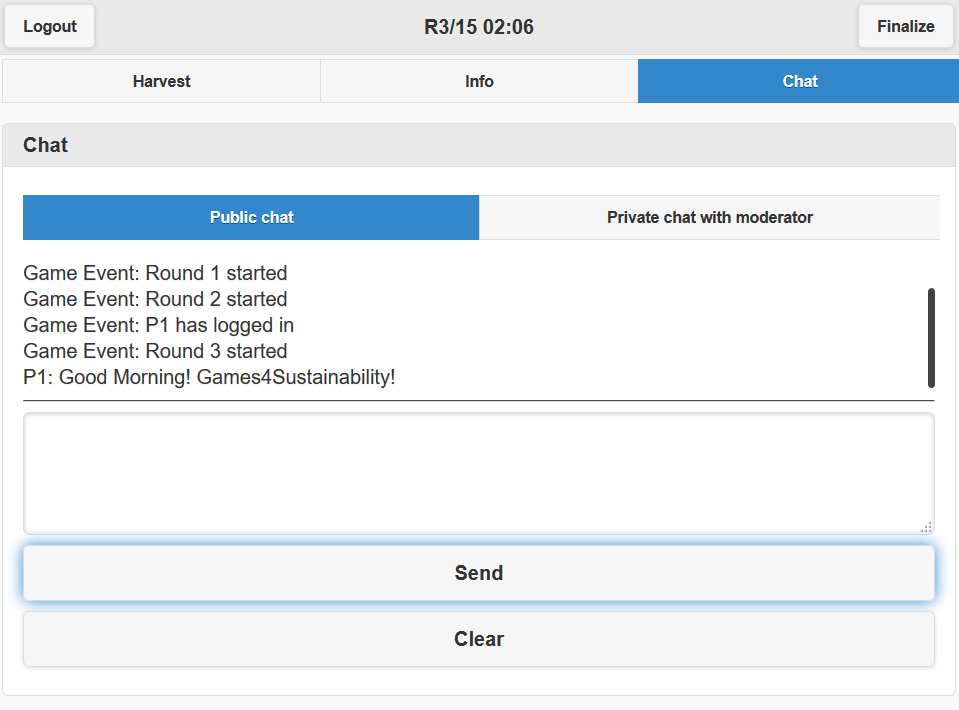Select the P1 has logged in event
The height and width of the screenshot is (710, 959).
[158, 325]
